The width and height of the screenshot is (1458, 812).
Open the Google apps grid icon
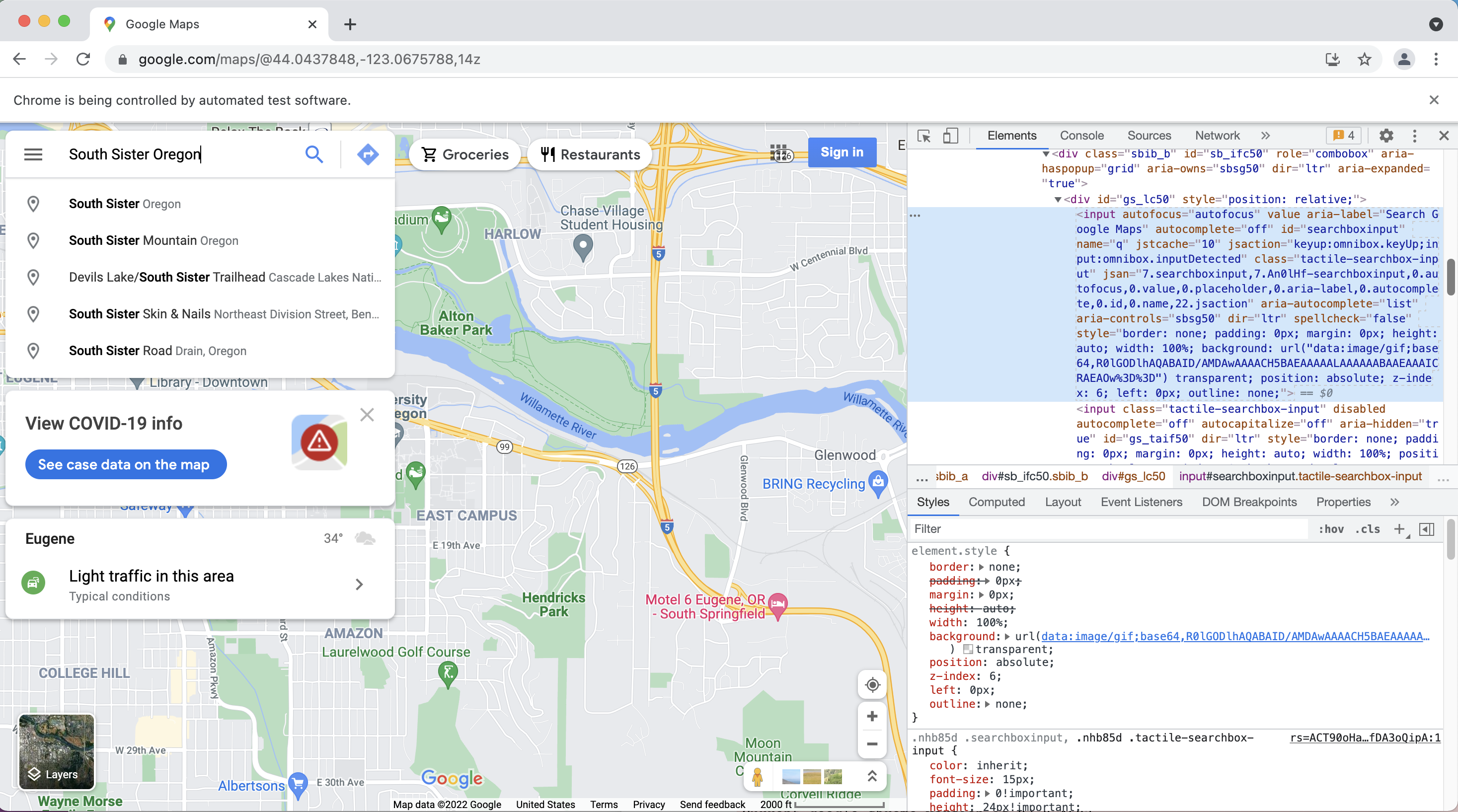pos(779,152)
